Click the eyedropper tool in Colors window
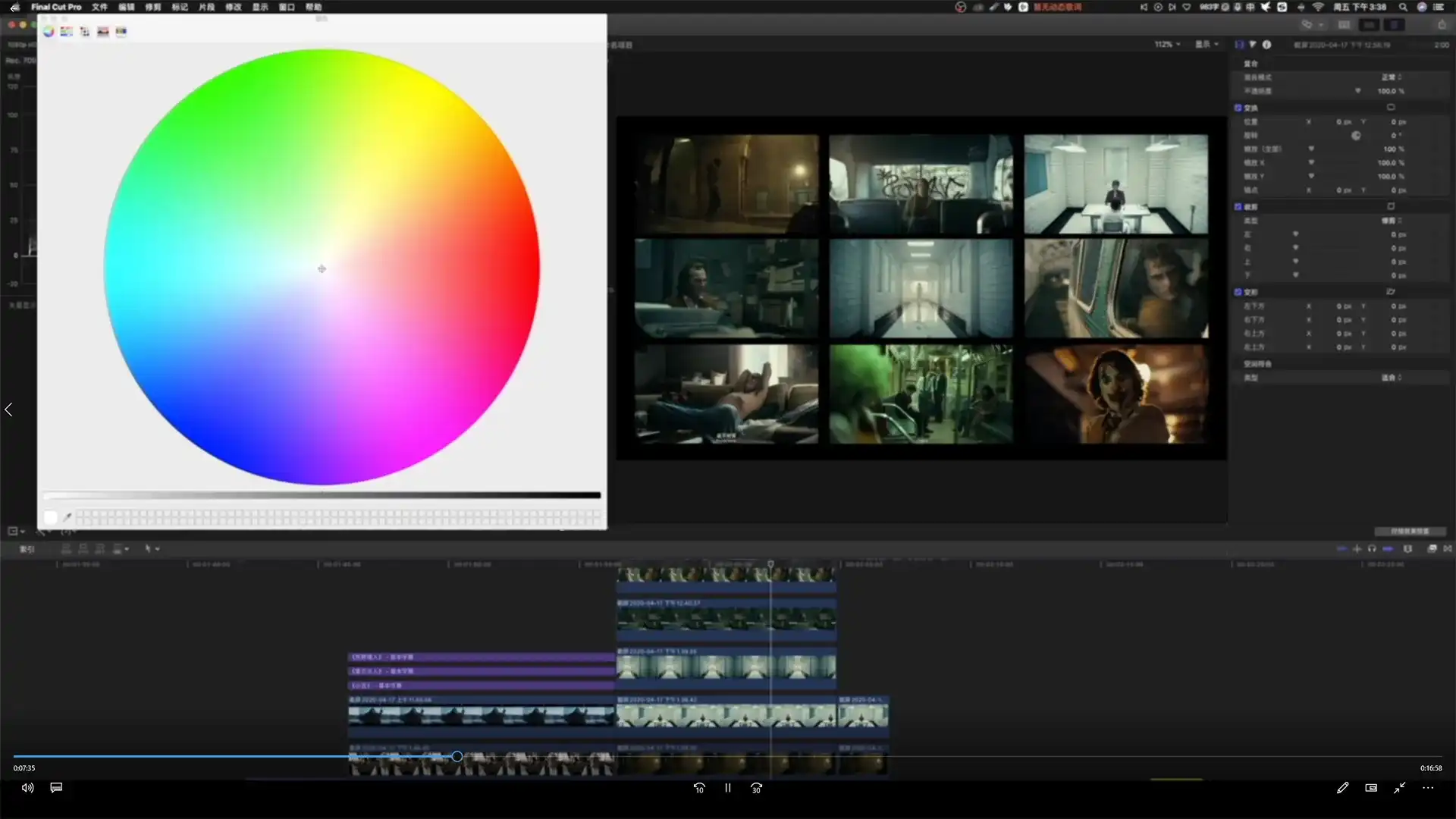Viewport: 1456px width, 819px height. 67,517
